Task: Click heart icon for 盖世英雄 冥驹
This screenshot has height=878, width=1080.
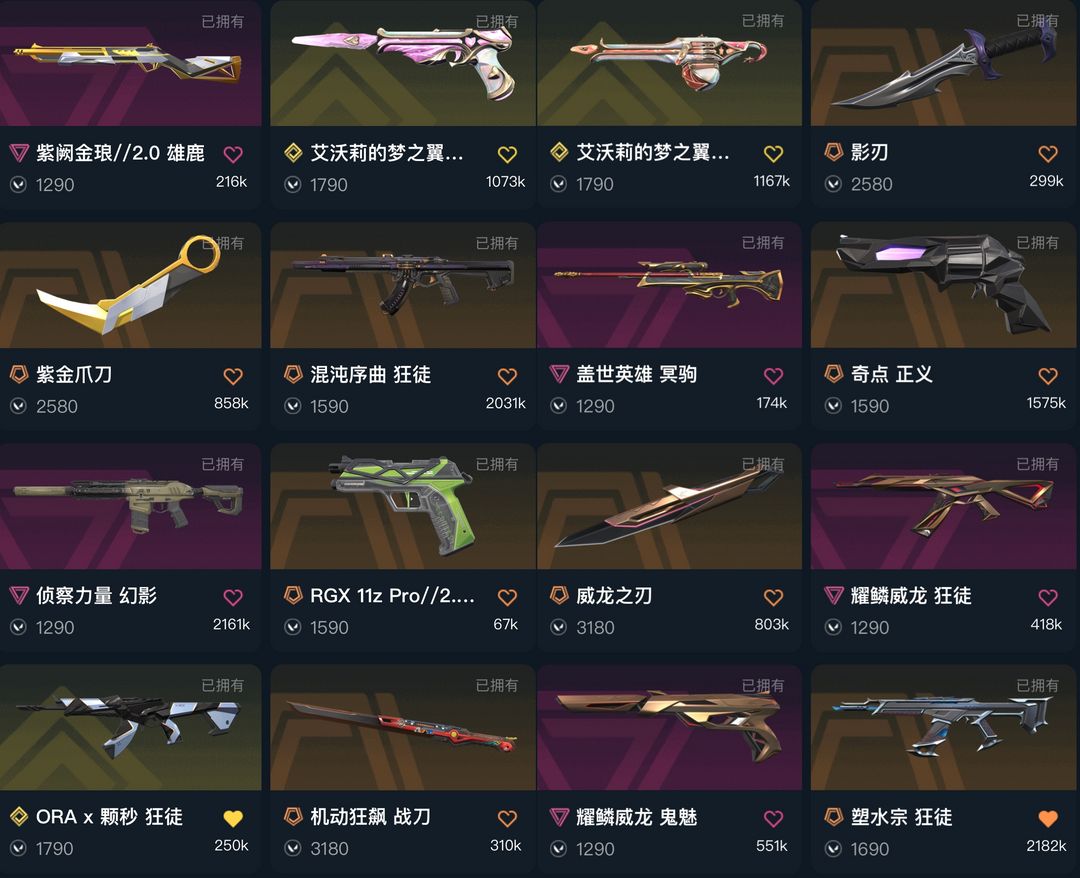Action: [x=773, y=375]
